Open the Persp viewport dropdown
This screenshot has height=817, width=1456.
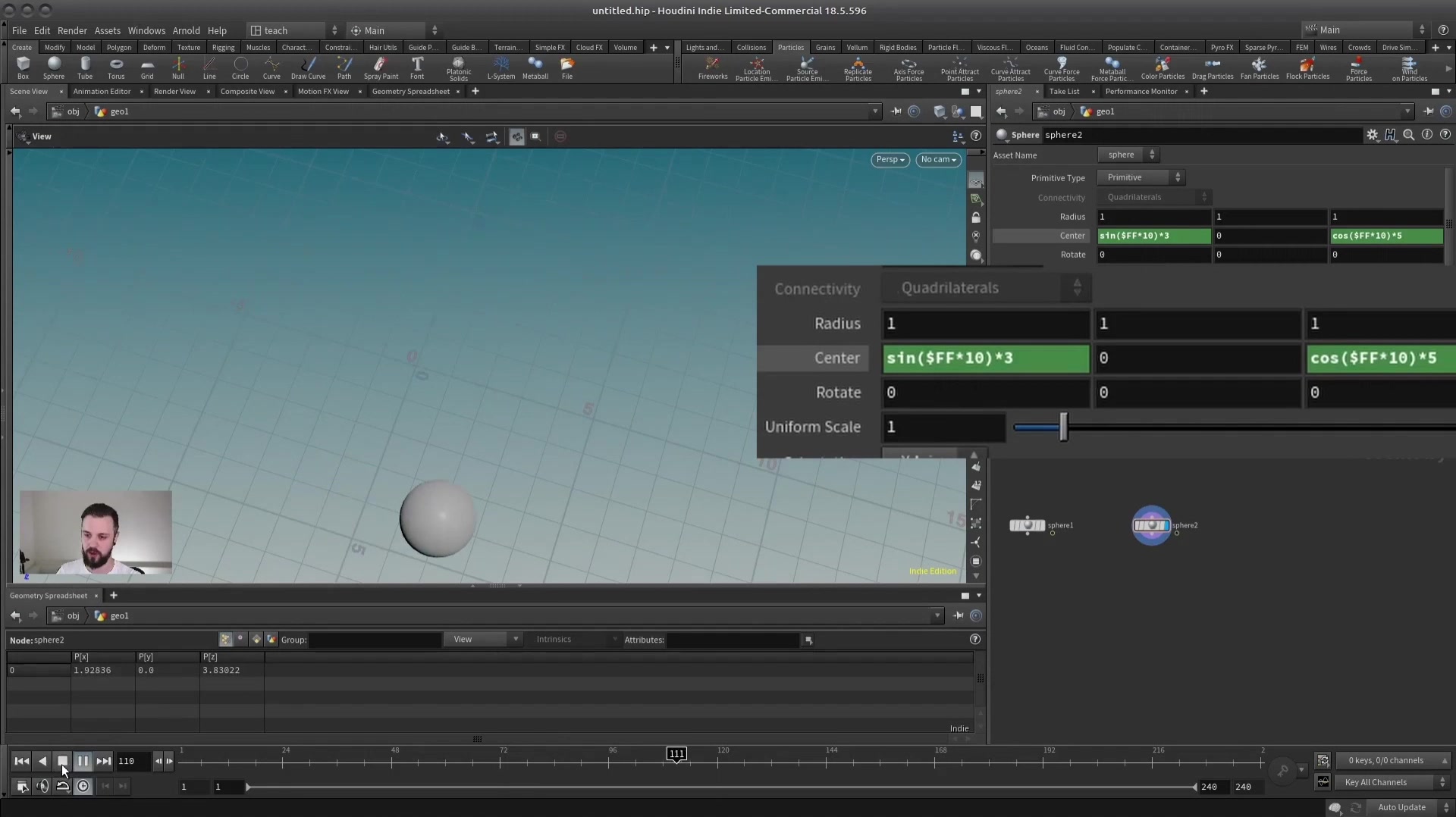(x=890, y=160)
